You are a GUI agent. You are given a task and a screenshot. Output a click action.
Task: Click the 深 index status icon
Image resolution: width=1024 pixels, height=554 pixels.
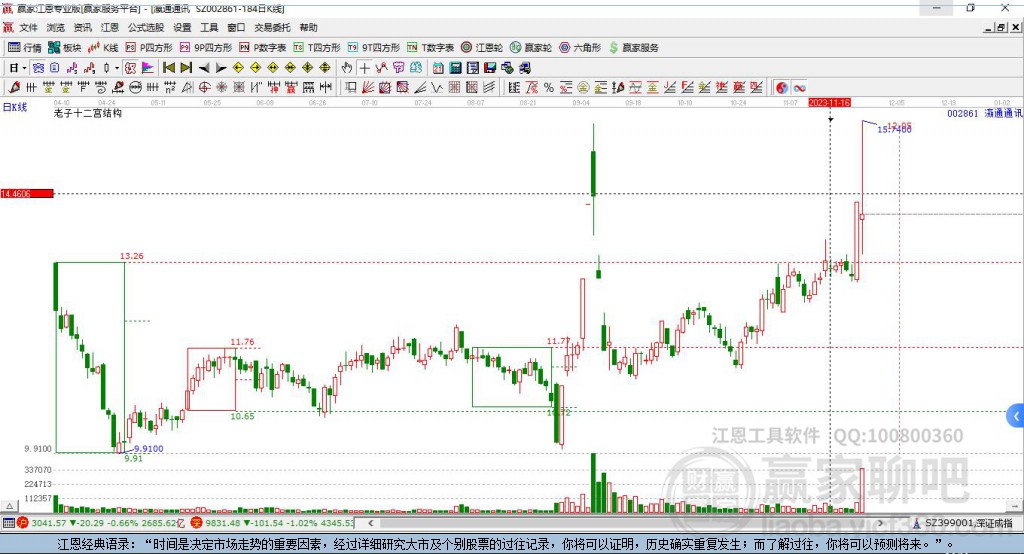point(197,523)
